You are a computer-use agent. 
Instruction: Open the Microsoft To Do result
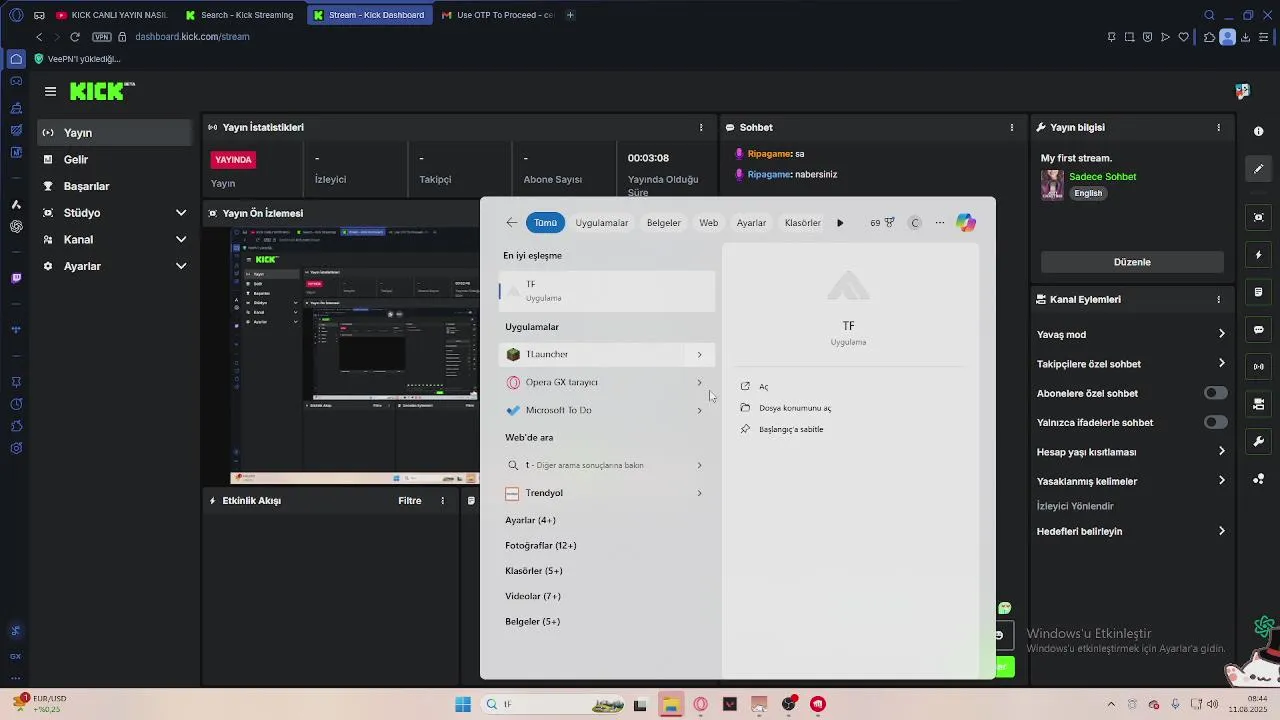coord(607,410)
